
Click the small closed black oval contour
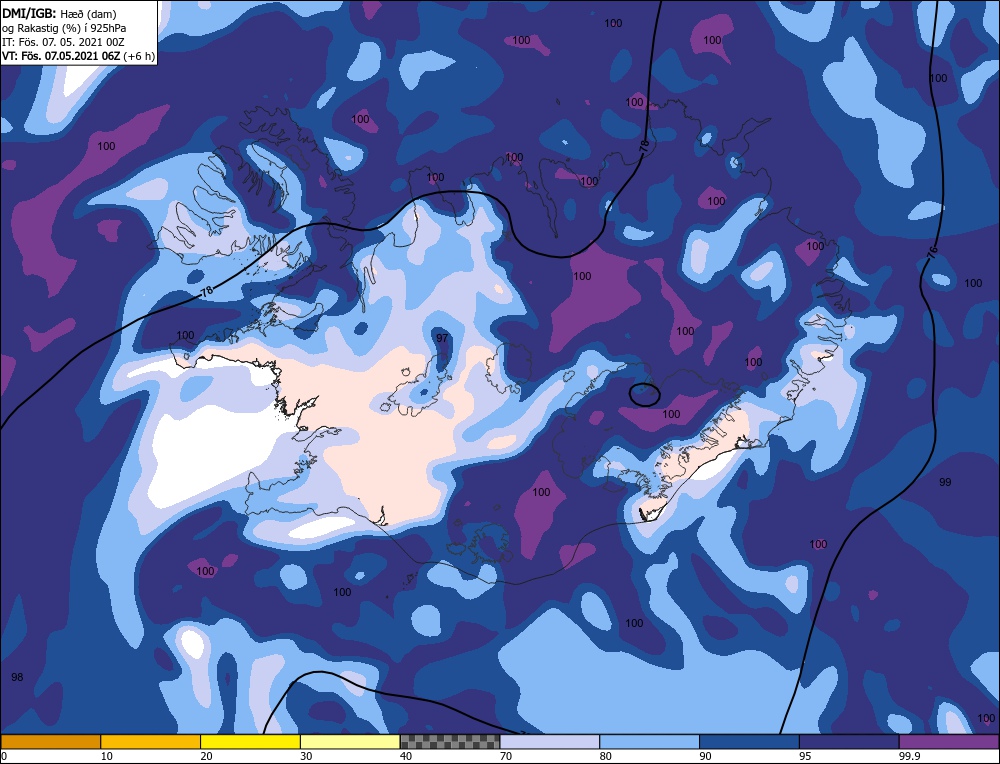point(644,395)
